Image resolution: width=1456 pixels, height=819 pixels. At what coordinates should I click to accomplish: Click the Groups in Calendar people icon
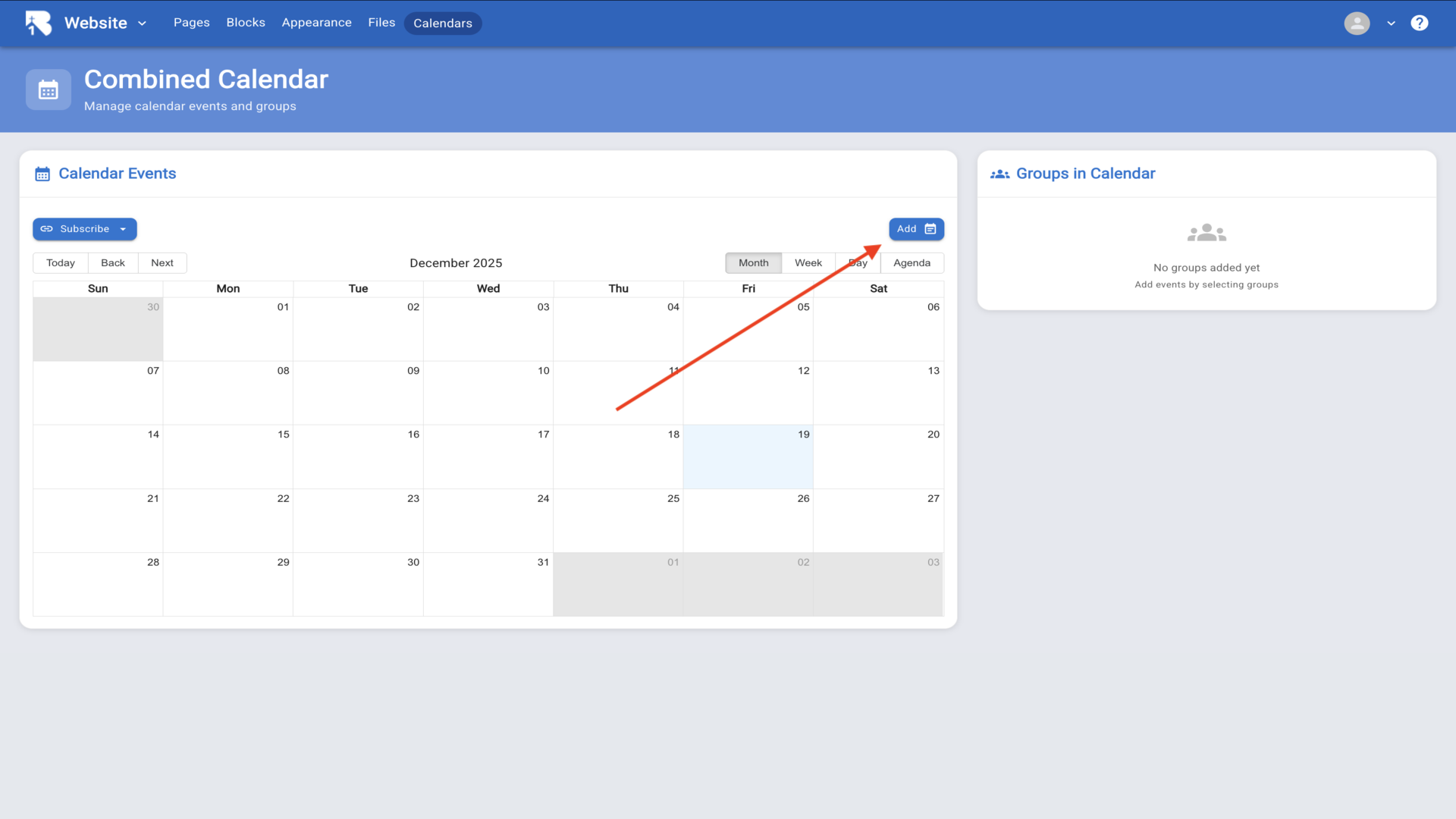coord(999,174)
